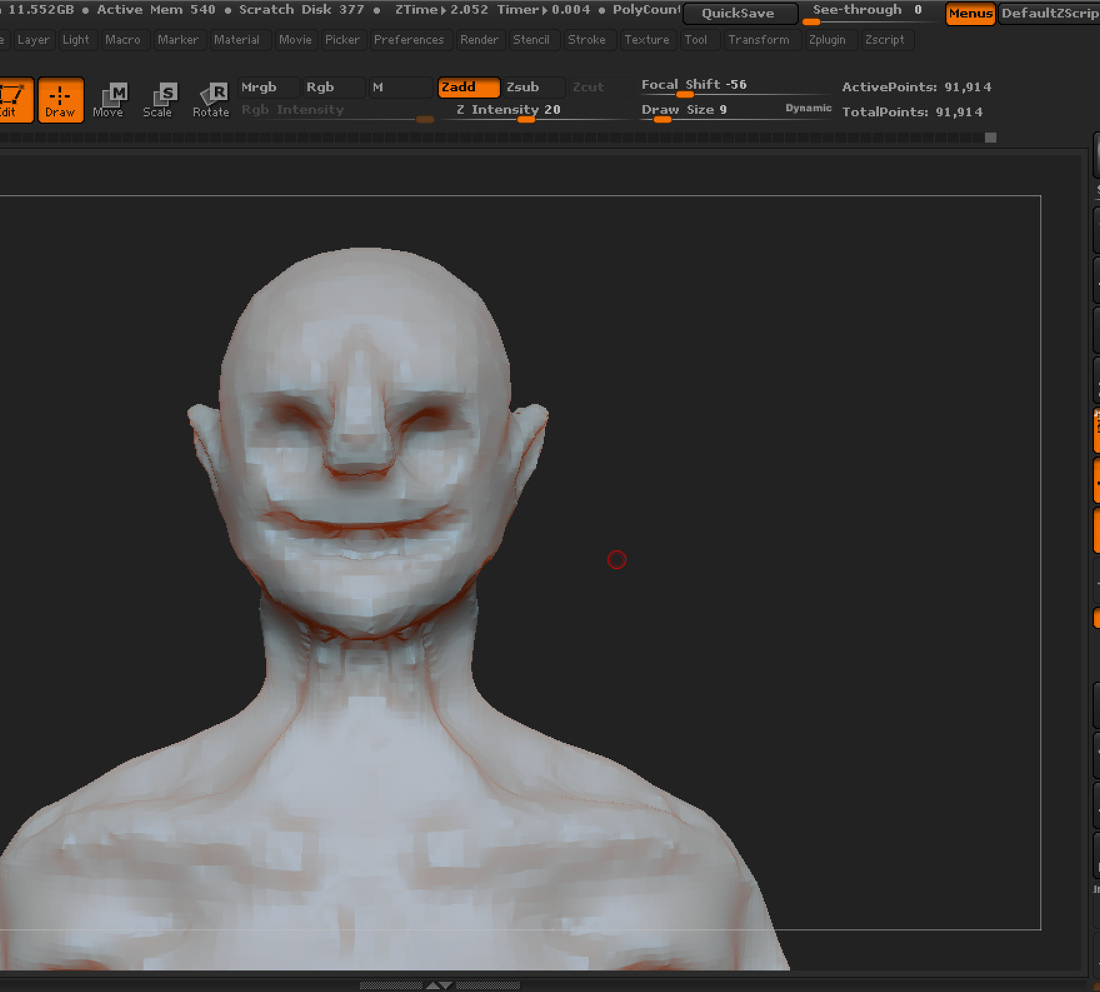Click the small square at timeline end
The height and width of the screenshot is (992, 1100).
point(991,138)
